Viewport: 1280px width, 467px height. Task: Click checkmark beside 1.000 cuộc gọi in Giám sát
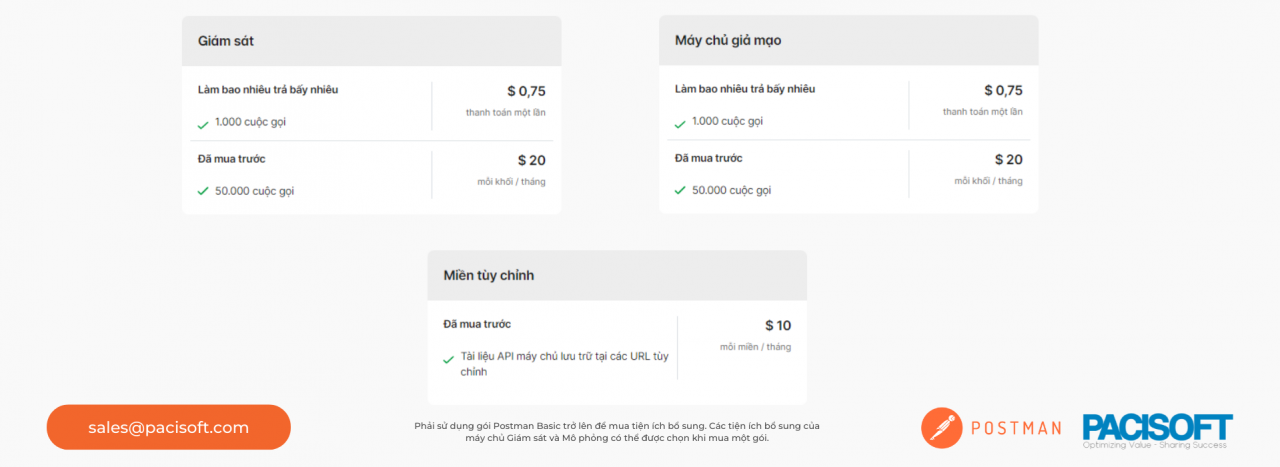(x=203, y=124)
